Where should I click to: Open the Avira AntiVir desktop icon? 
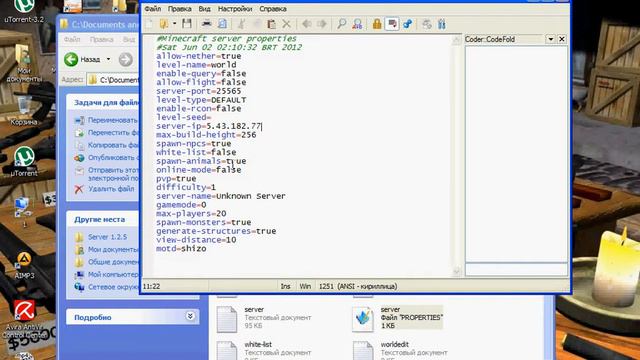pyautogui.click(x=24, y=320)
